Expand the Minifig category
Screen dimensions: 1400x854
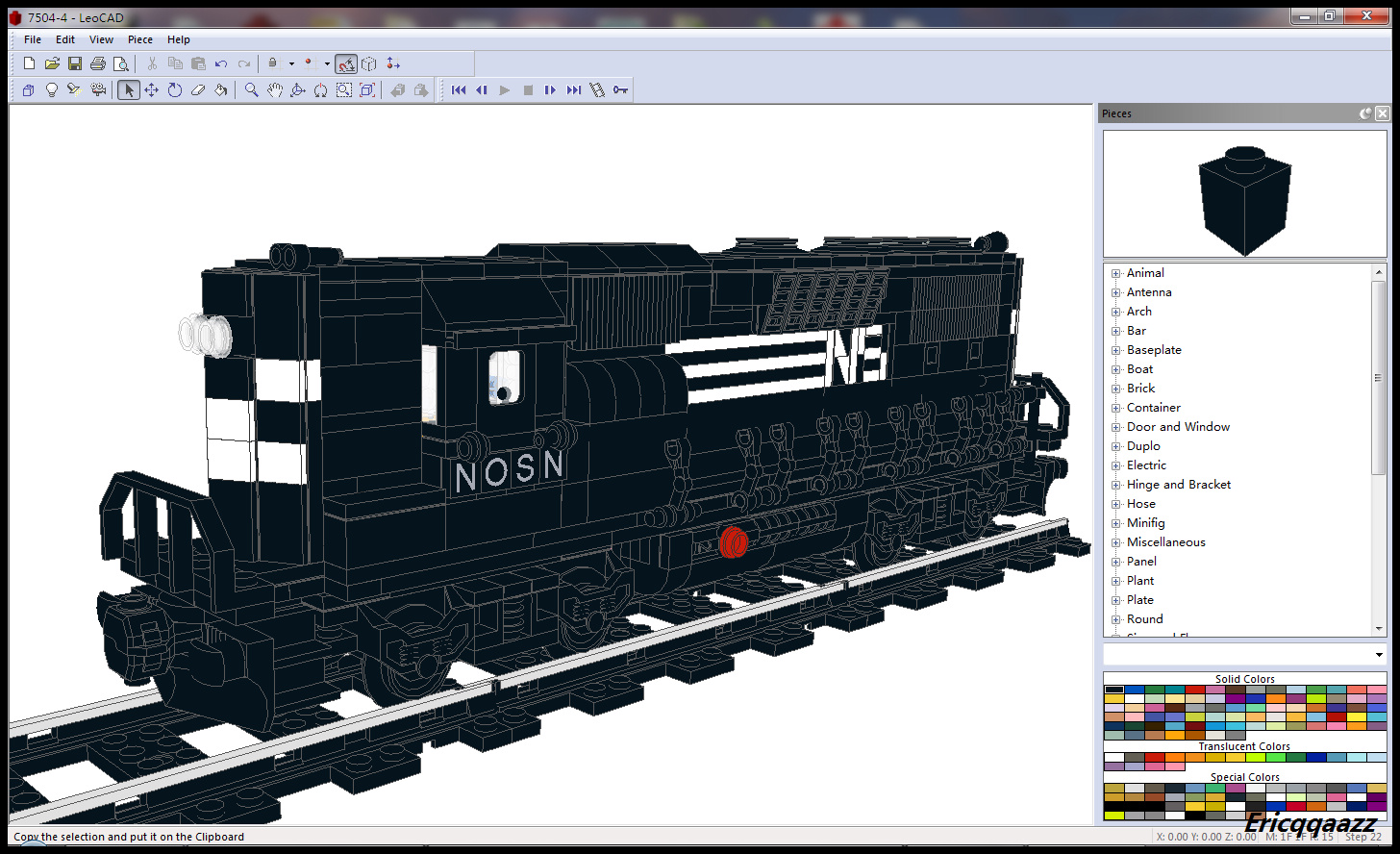pos(1114,522)
